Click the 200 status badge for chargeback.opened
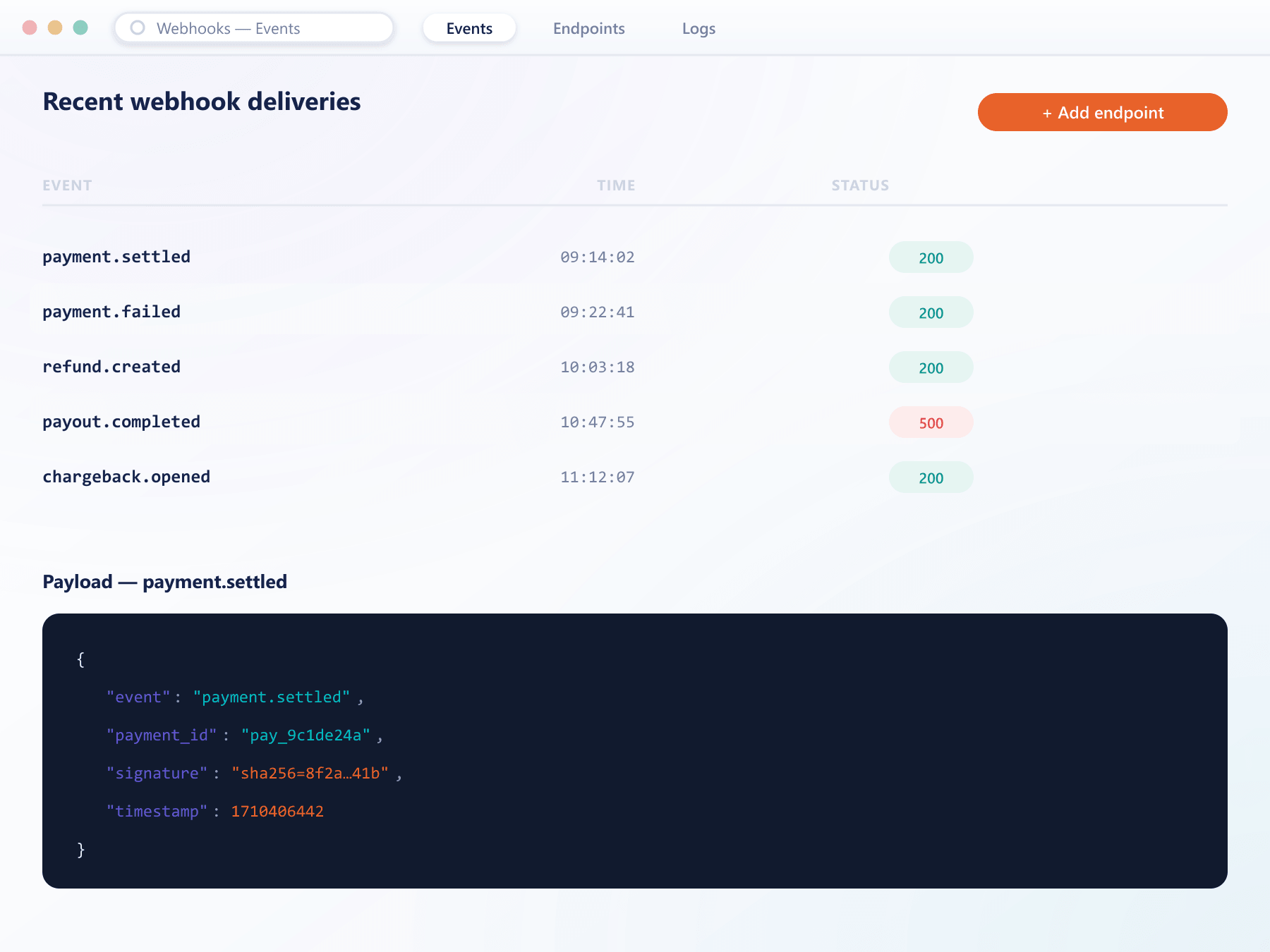Image resolution: width=1270 pixels, height=952 pixels. pyautogui.click(x=931, y=477)
